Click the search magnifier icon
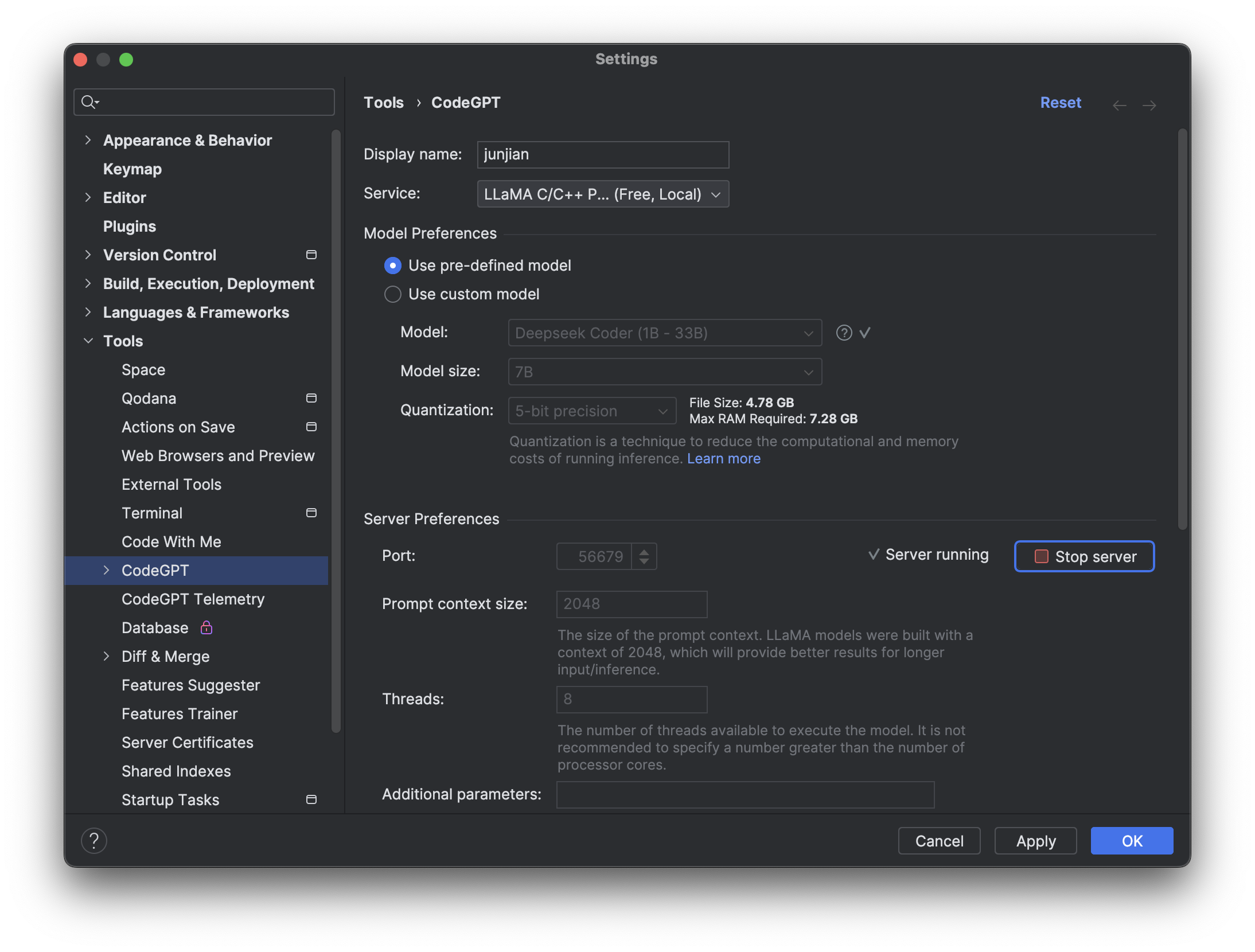The image size is (1255, 952). coord(89,102)
